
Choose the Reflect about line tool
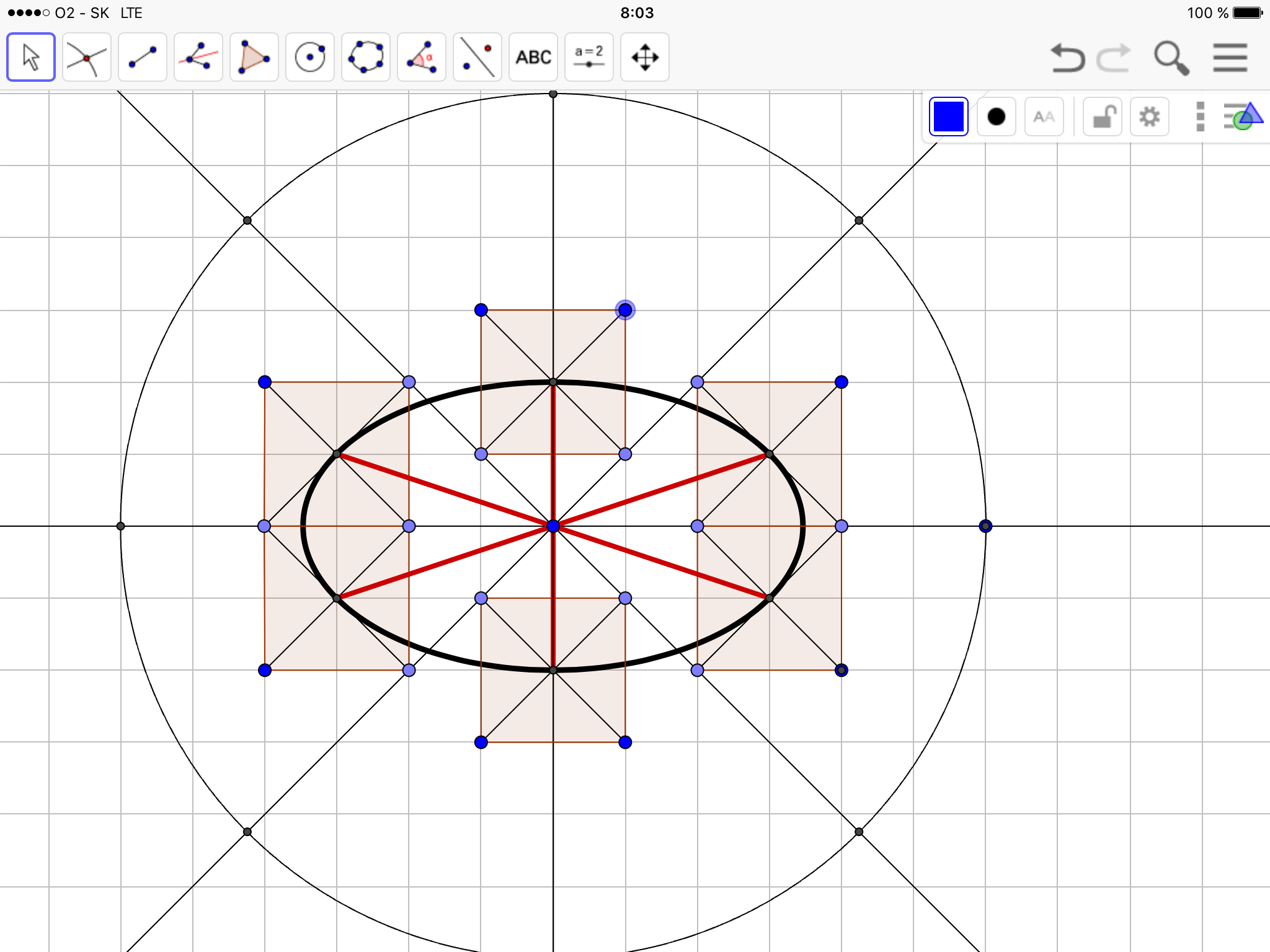click(477, 57)
